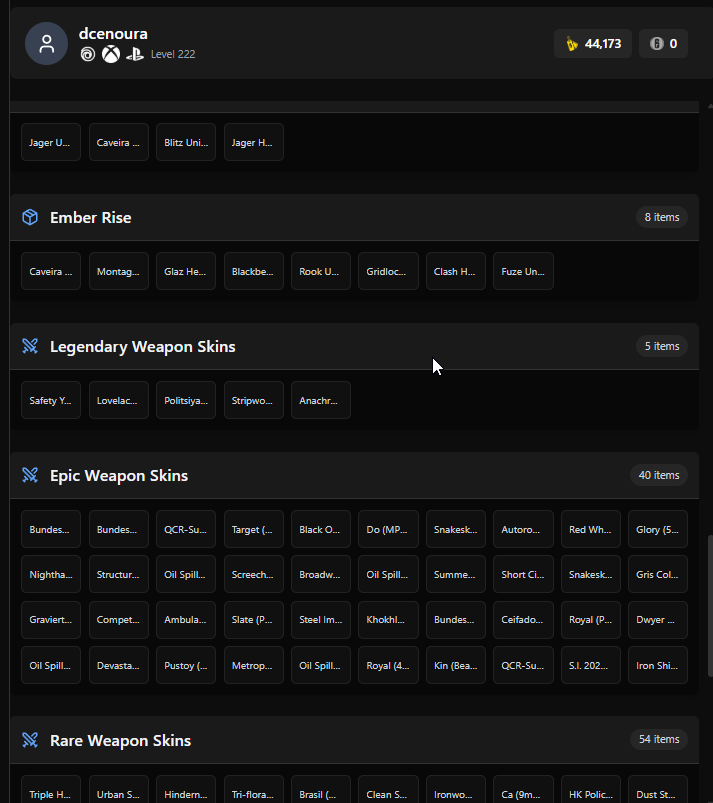
Task: Collapse the Ember Rise section header
Action: 354,217
